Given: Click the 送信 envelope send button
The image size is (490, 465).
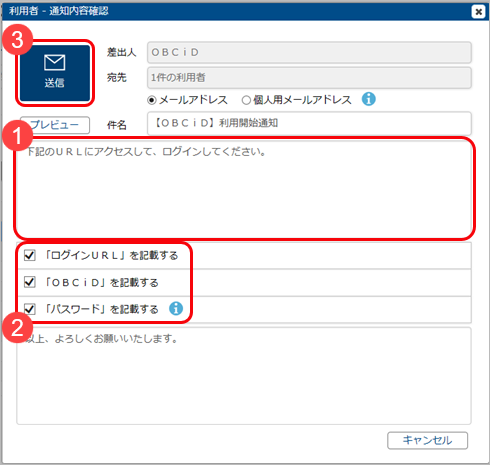Looking at the screenshot, I should (55, 73).
